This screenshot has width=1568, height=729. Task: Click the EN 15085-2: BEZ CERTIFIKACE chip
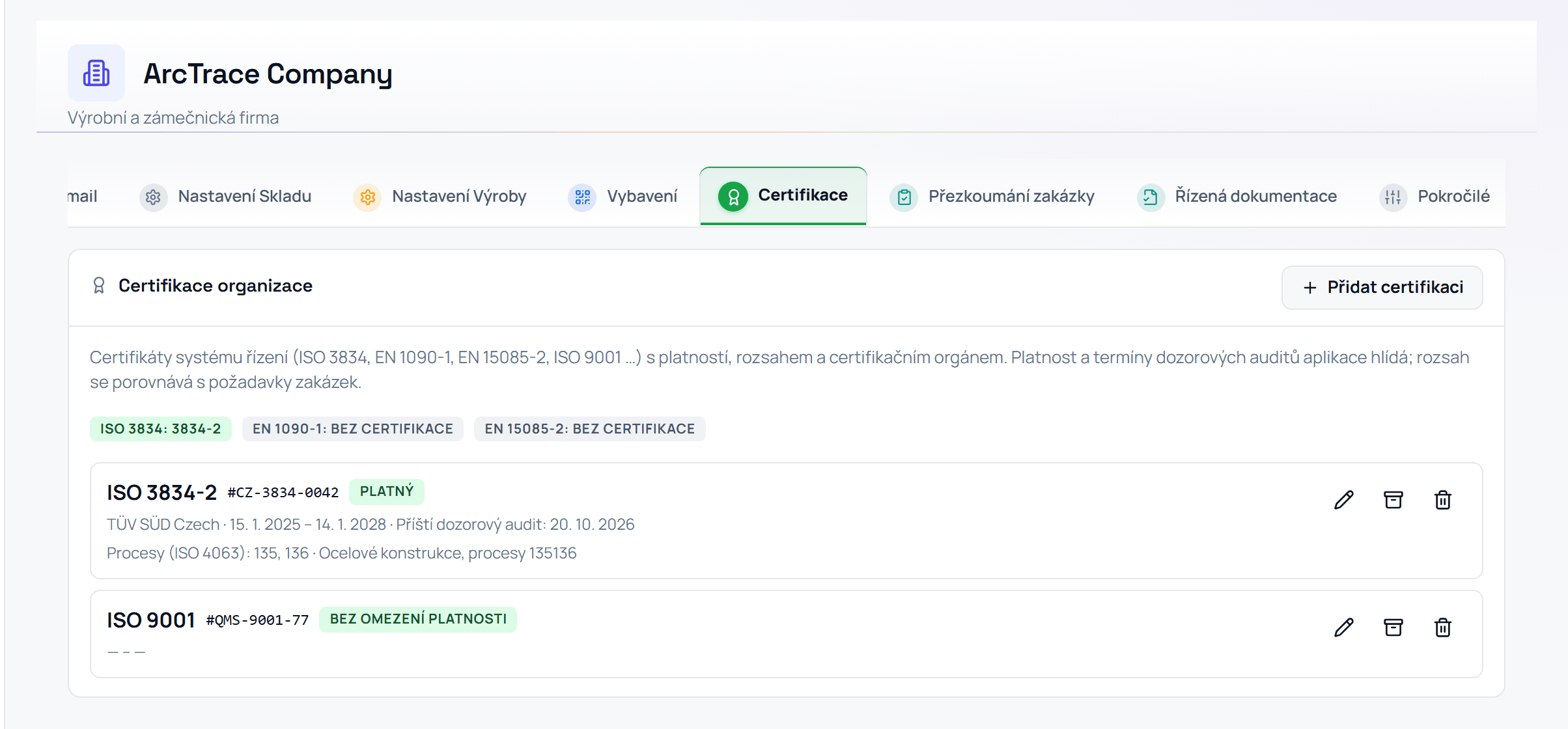(589, 429)
